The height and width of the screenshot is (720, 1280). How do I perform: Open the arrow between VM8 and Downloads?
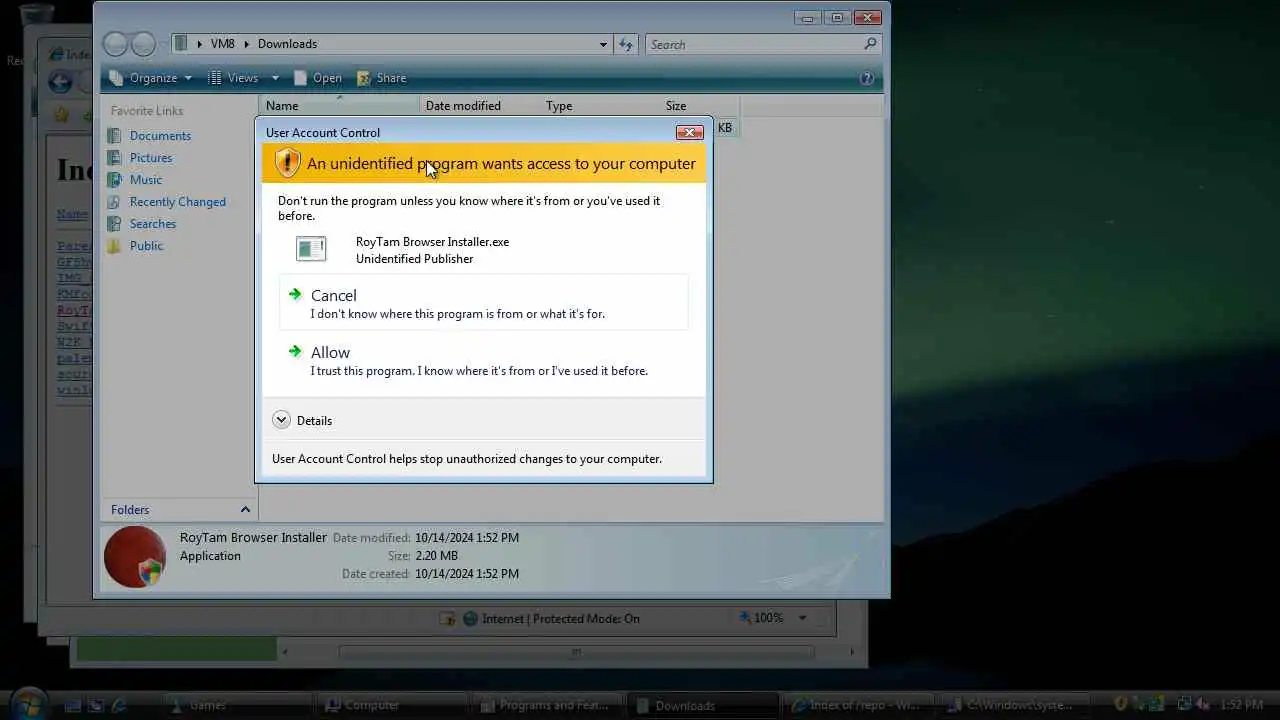pos(246,44)
